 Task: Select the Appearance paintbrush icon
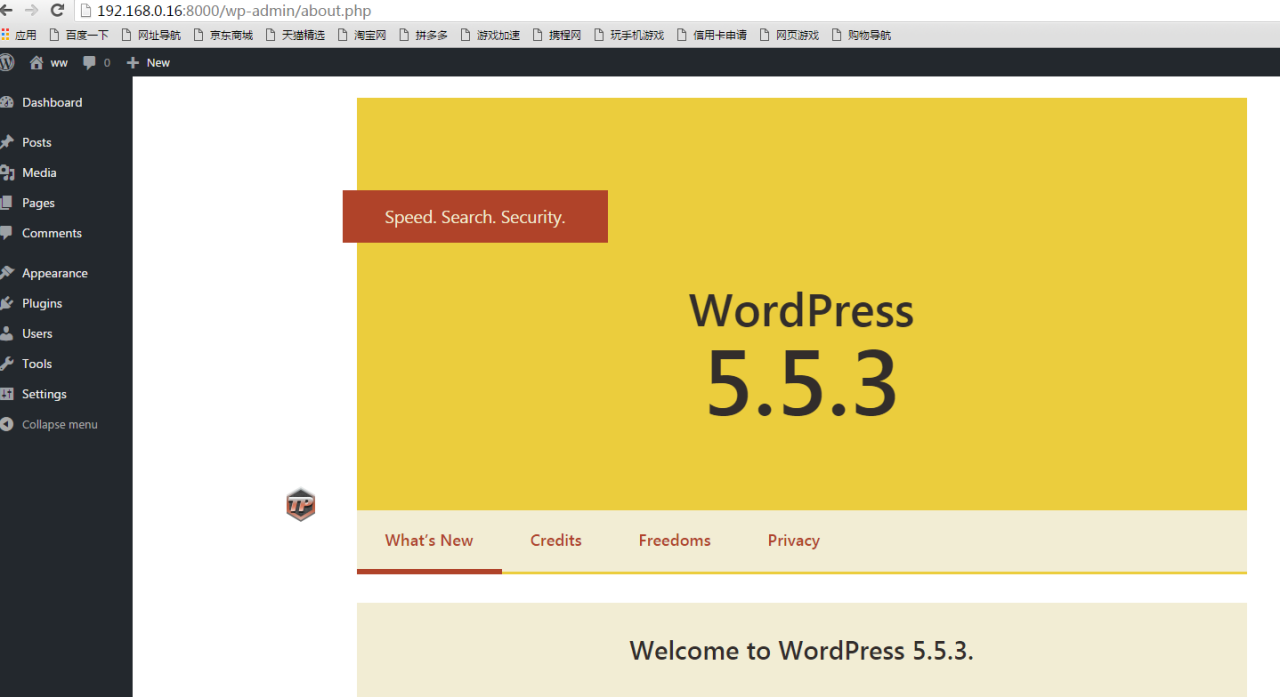[x=10, y=272]
